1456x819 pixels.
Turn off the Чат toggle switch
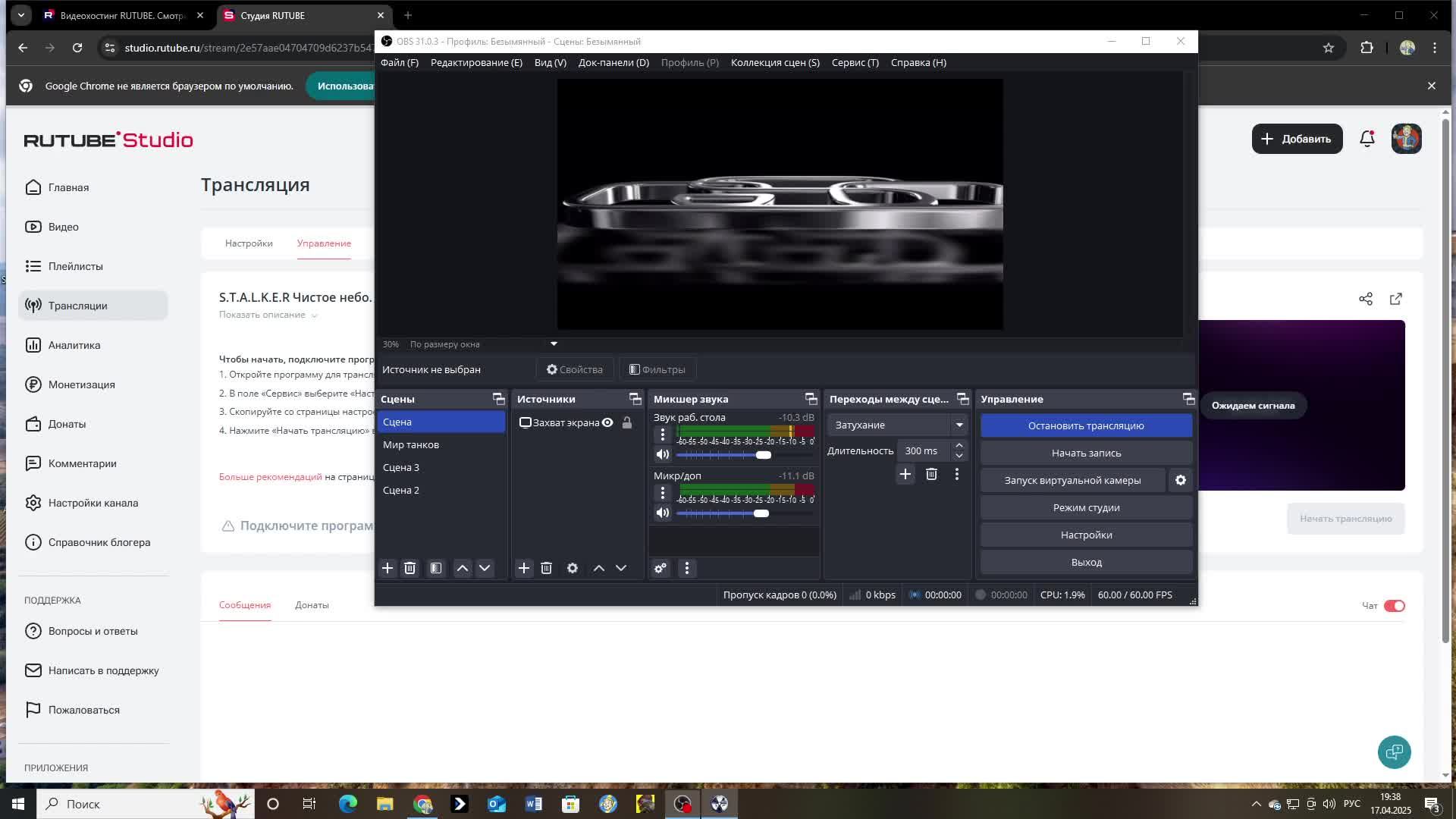[1395, 606]
